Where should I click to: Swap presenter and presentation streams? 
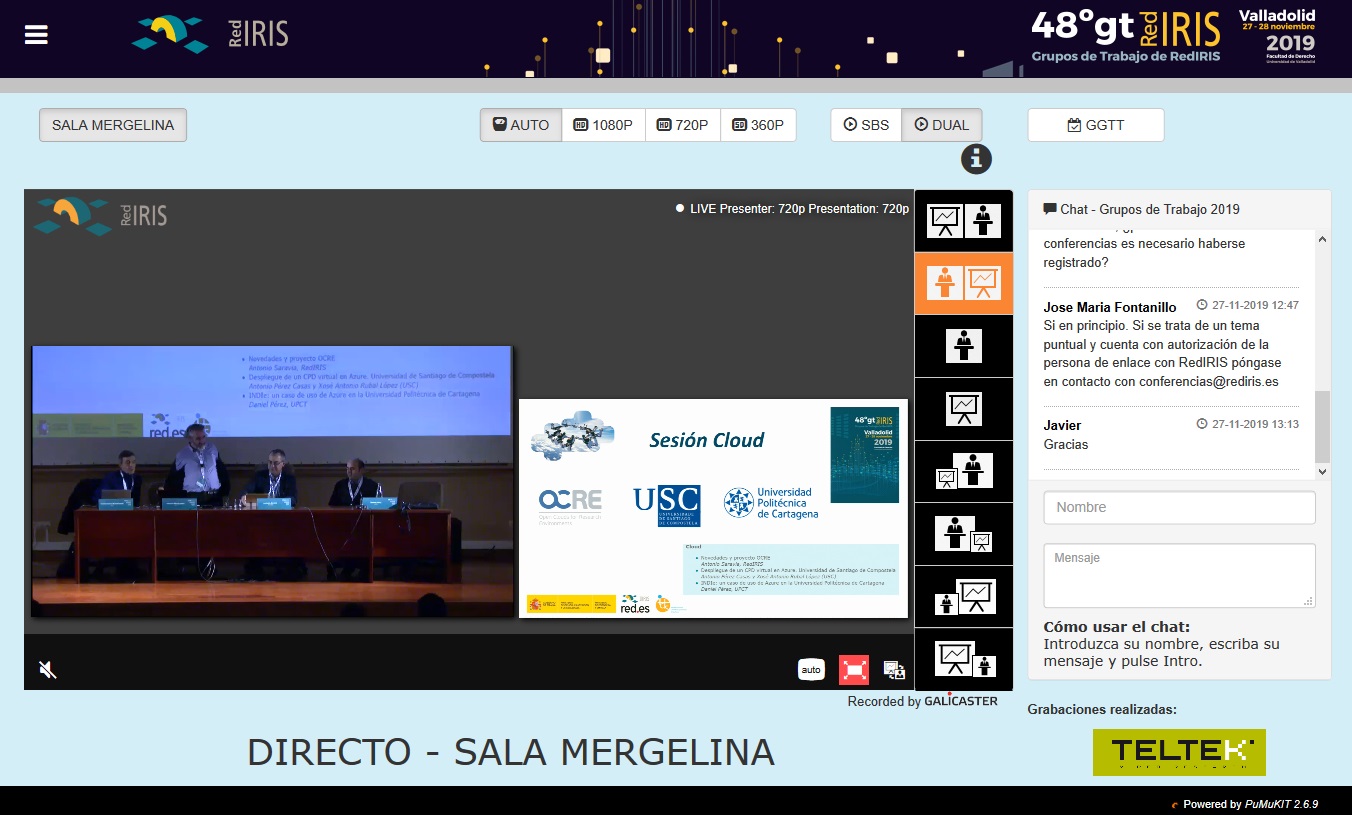(x=894, y=670)
